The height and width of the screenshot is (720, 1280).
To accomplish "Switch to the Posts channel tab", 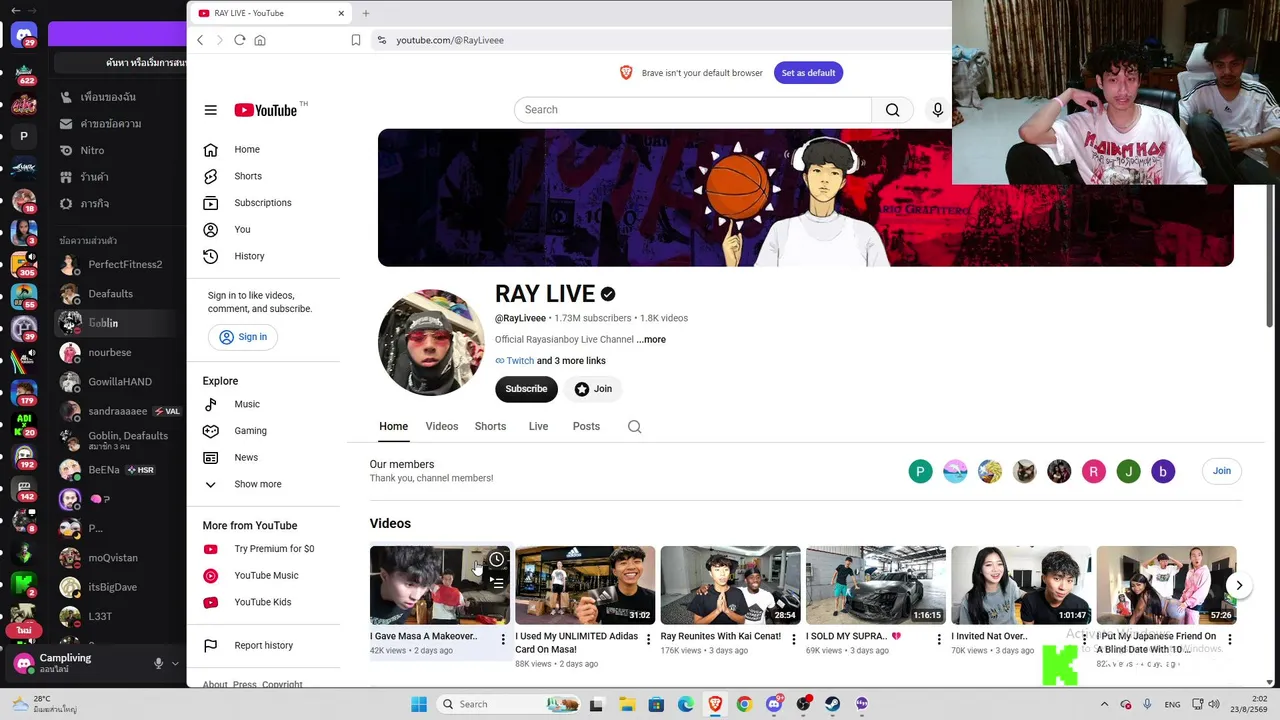I will 586,427.
